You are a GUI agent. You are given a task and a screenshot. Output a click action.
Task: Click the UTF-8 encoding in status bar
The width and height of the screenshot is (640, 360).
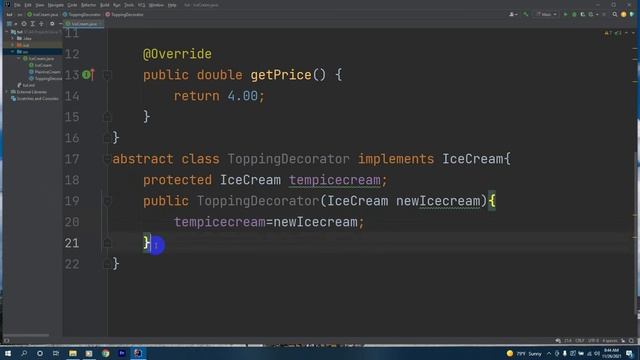[593, 340]
